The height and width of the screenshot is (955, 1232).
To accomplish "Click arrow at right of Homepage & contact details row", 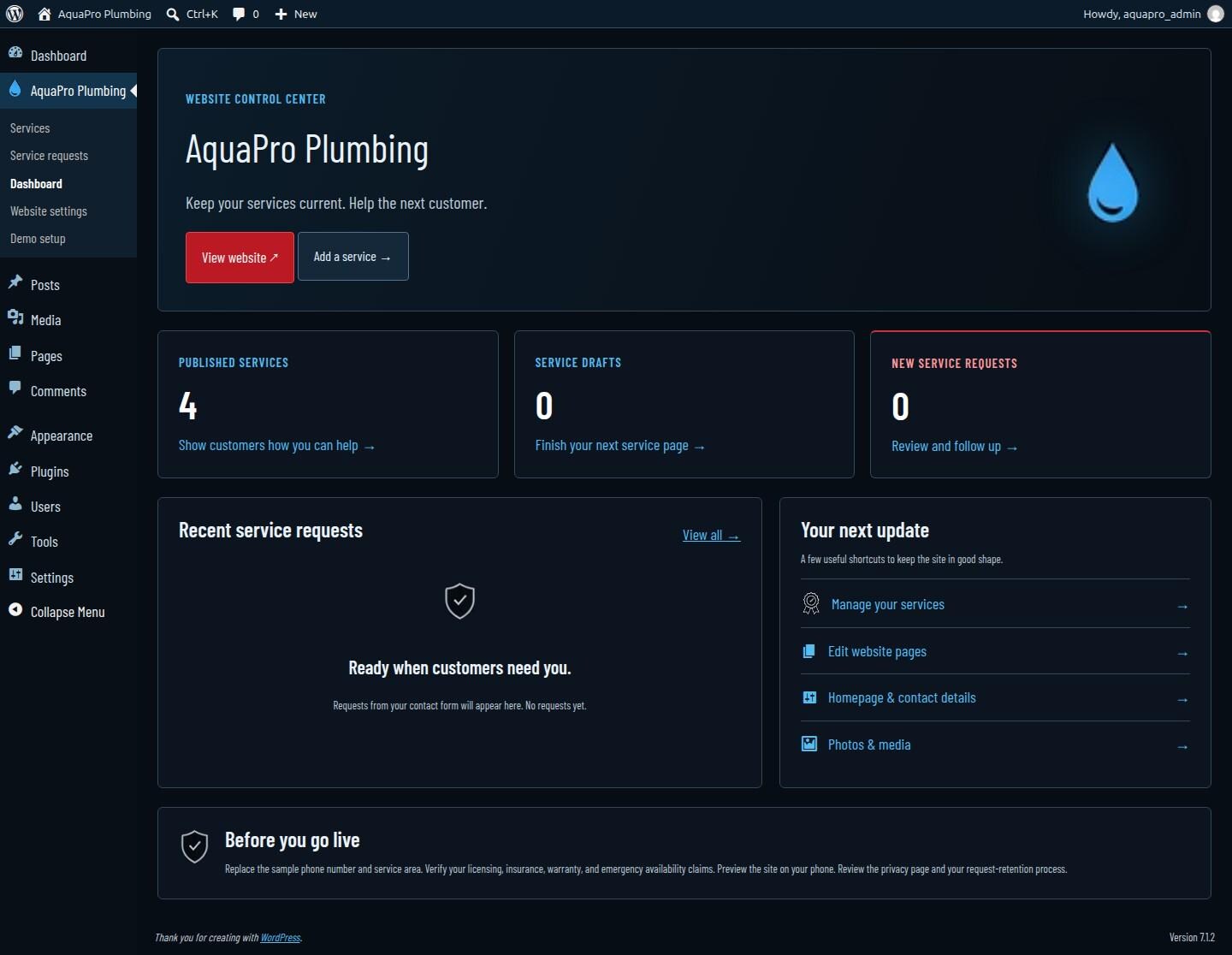I will point(1182,700).
